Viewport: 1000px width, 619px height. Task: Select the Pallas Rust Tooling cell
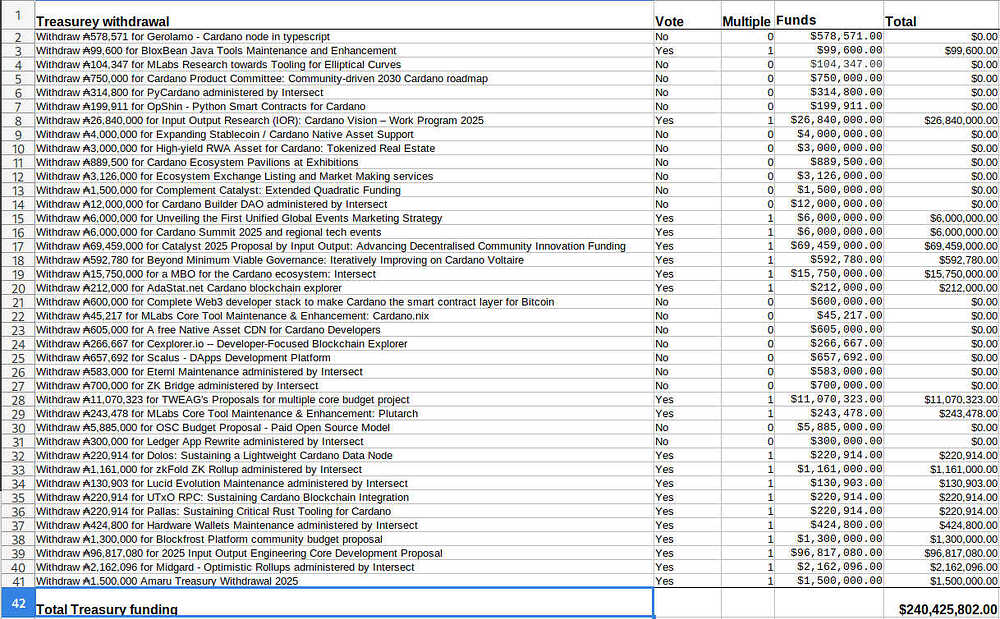[x=344, y=511]
